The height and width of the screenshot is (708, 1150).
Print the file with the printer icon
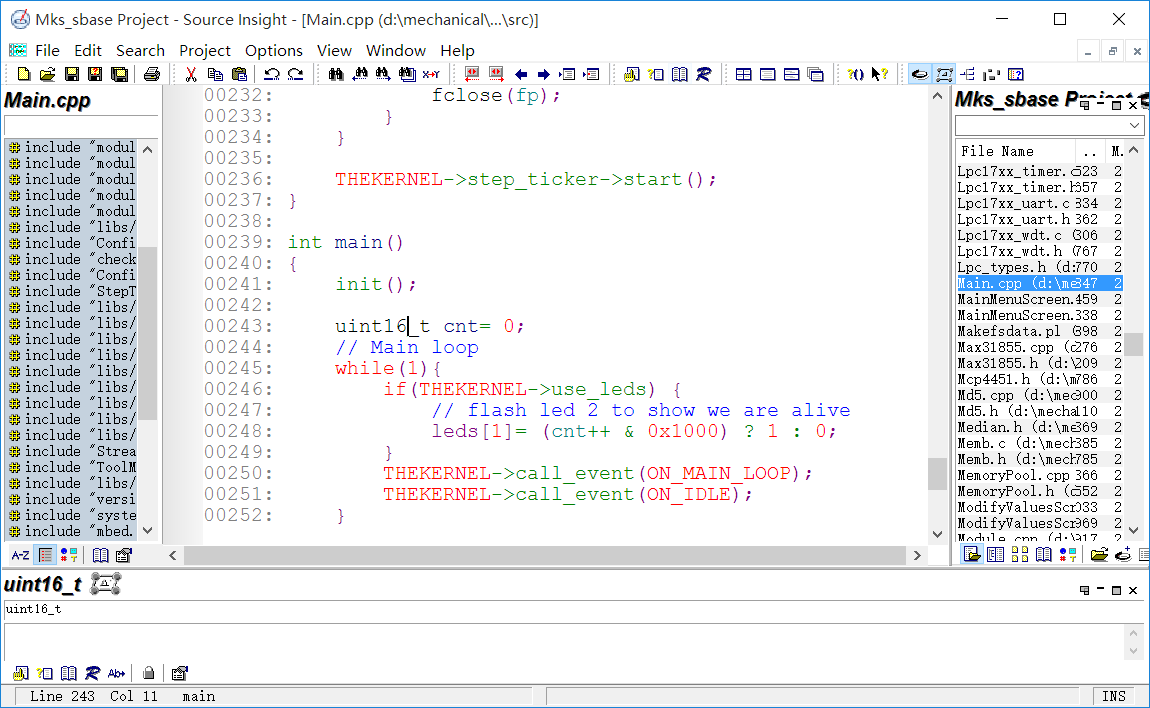[152, 74]
